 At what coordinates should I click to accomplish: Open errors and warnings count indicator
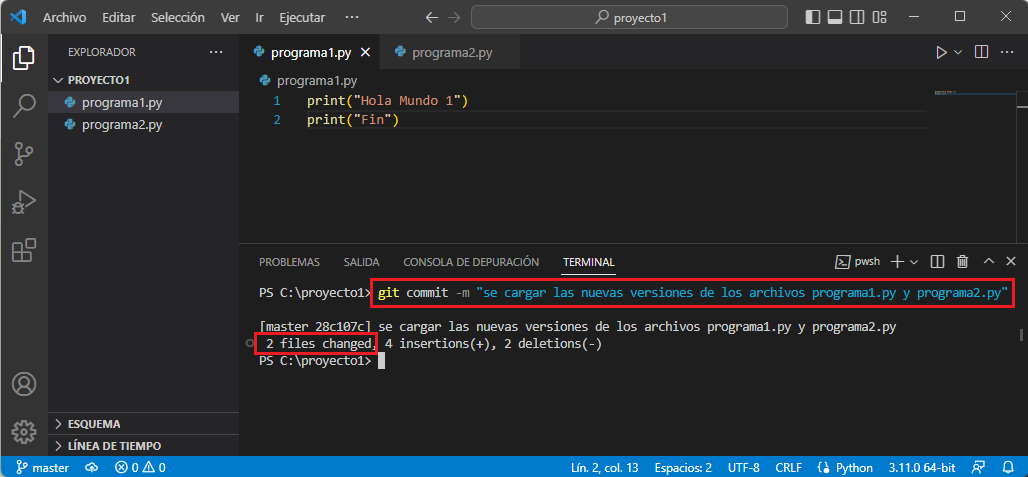pos(140,468)
